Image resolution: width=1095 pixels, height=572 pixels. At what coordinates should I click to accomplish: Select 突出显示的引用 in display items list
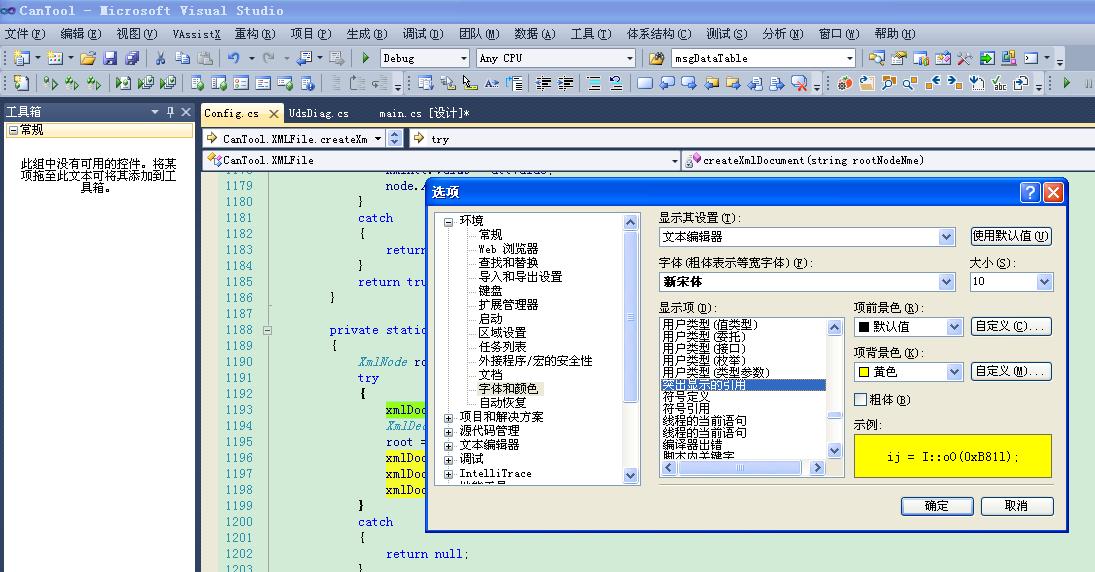[x=743, y=385]
